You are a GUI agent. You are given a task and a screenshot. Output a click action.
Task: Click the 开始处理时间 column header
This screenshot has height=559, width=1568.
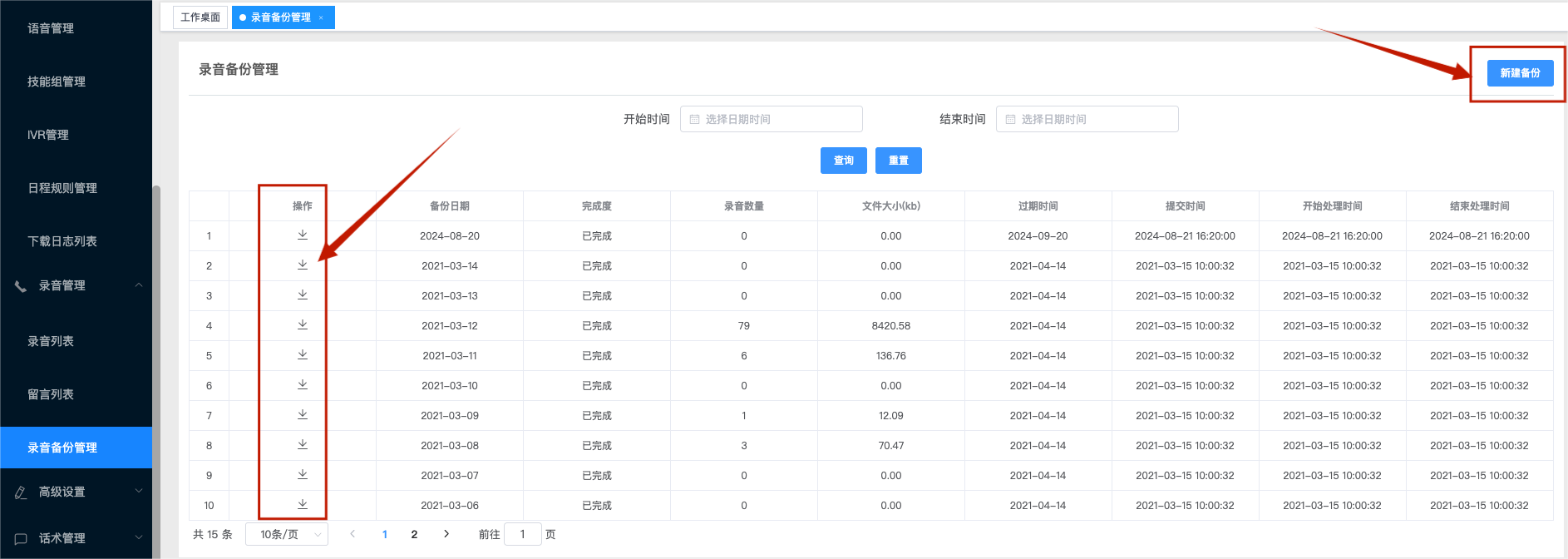(x=1333, y=206)
